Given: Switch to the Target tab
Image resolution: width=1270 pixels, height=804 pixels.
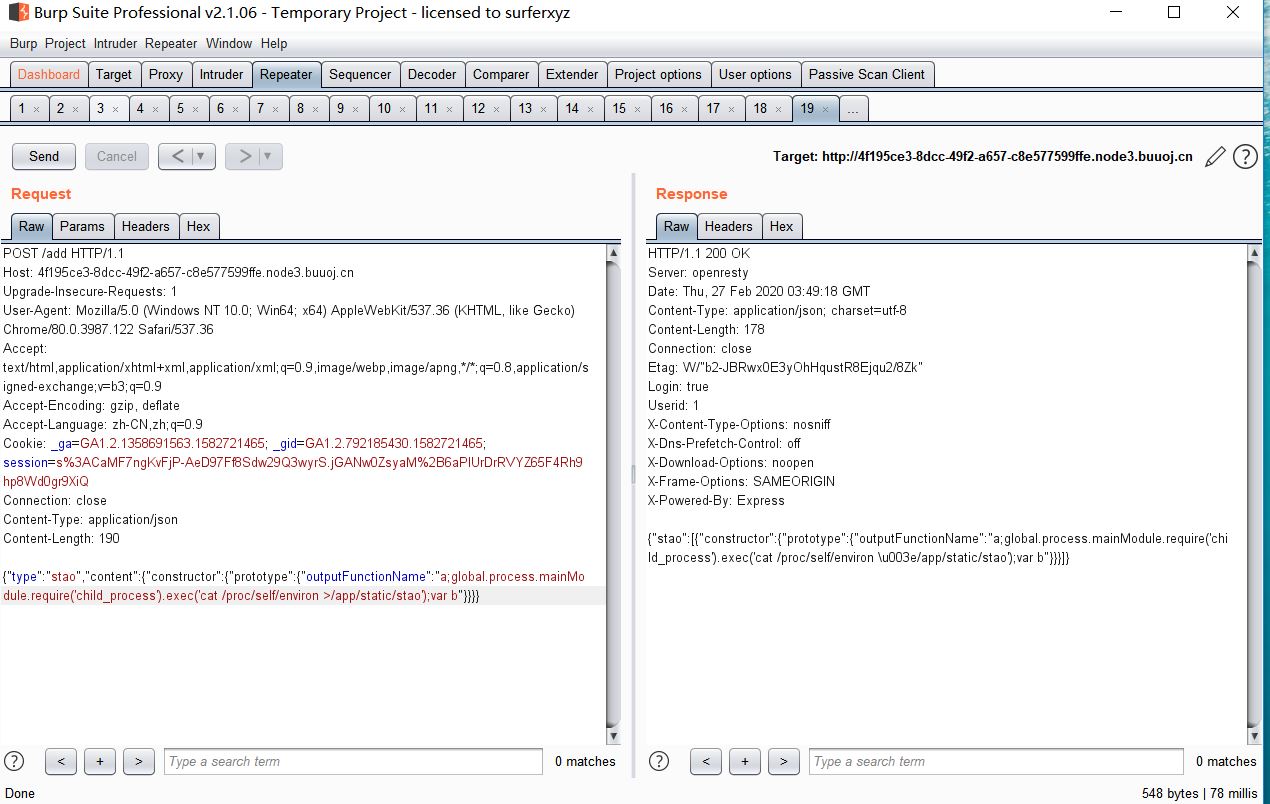Looking at the screenshot, I should [114, 74].
